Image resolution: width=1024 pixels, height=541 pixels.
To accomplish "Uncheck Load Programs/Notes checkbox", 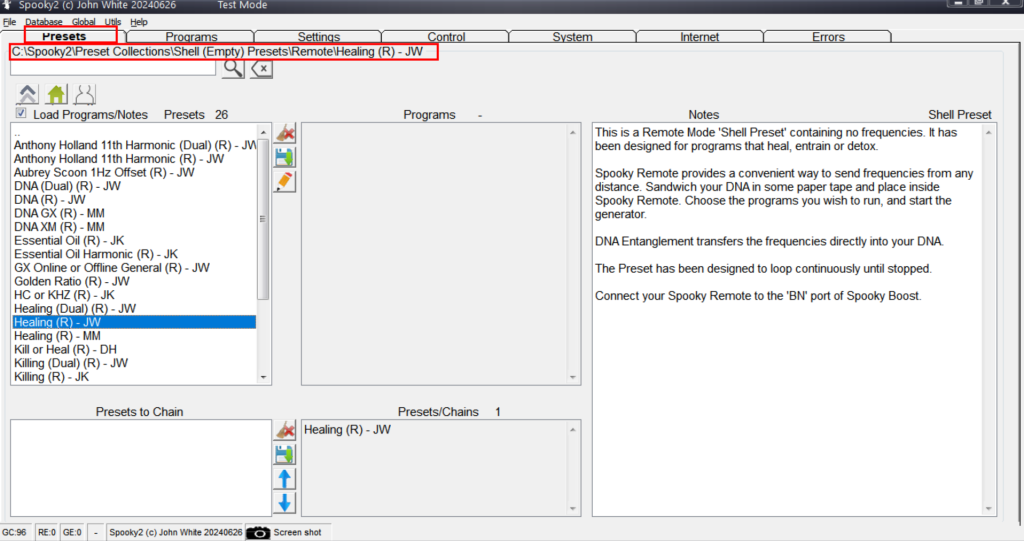I will click(21, 114).
